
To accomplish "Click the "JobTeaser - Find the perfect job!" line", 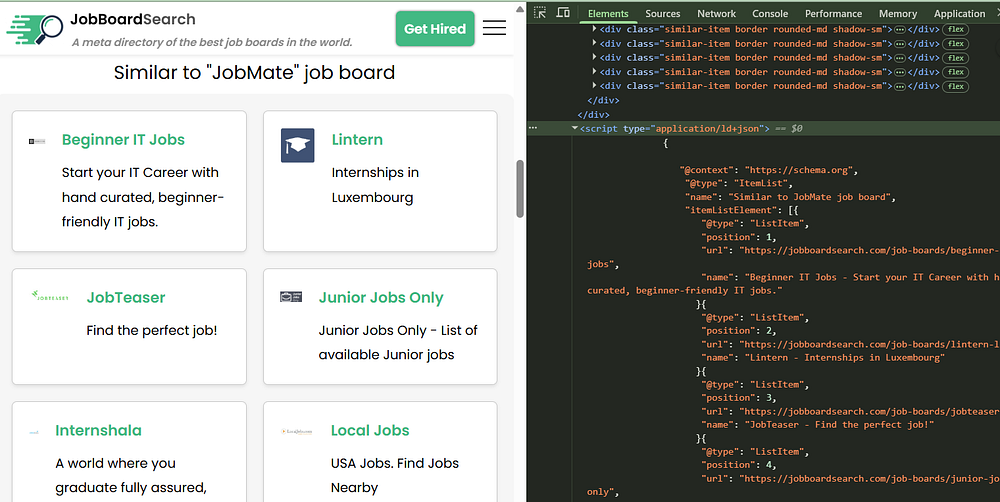I will point(818,424).
